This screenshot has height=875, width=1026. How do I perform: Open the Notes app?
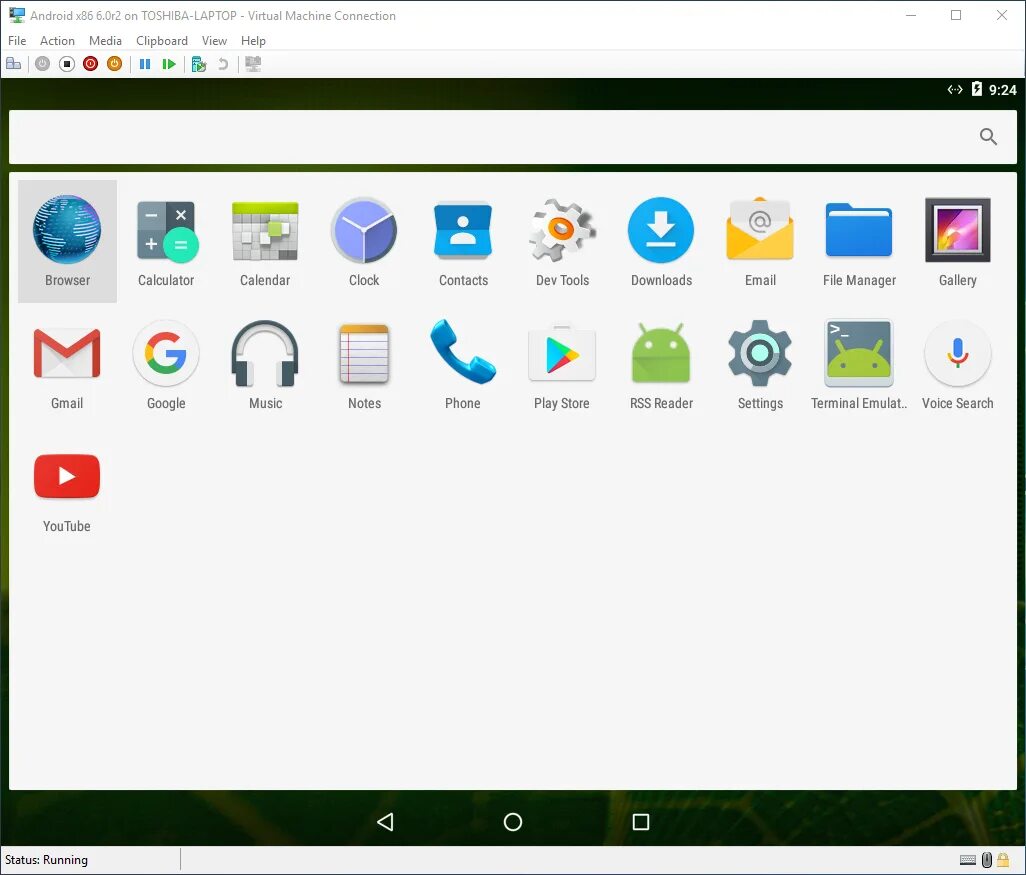point(364,364)
